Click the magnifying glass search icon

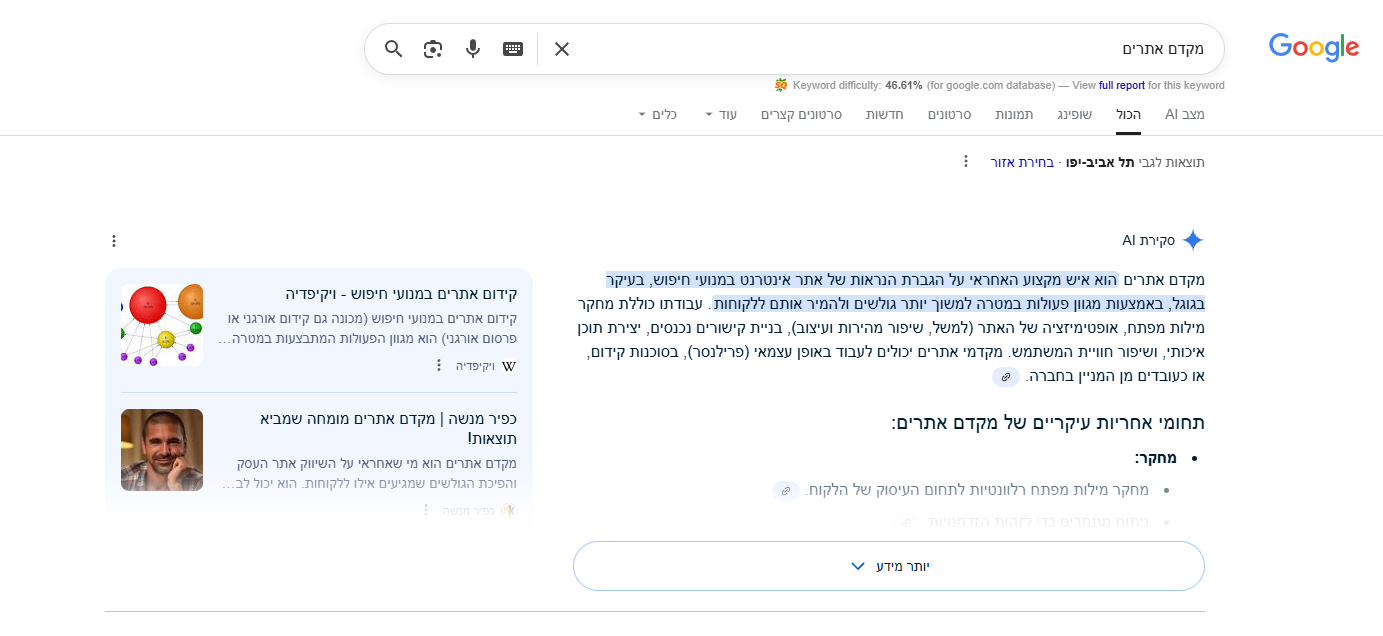click(x=393, y=49)
